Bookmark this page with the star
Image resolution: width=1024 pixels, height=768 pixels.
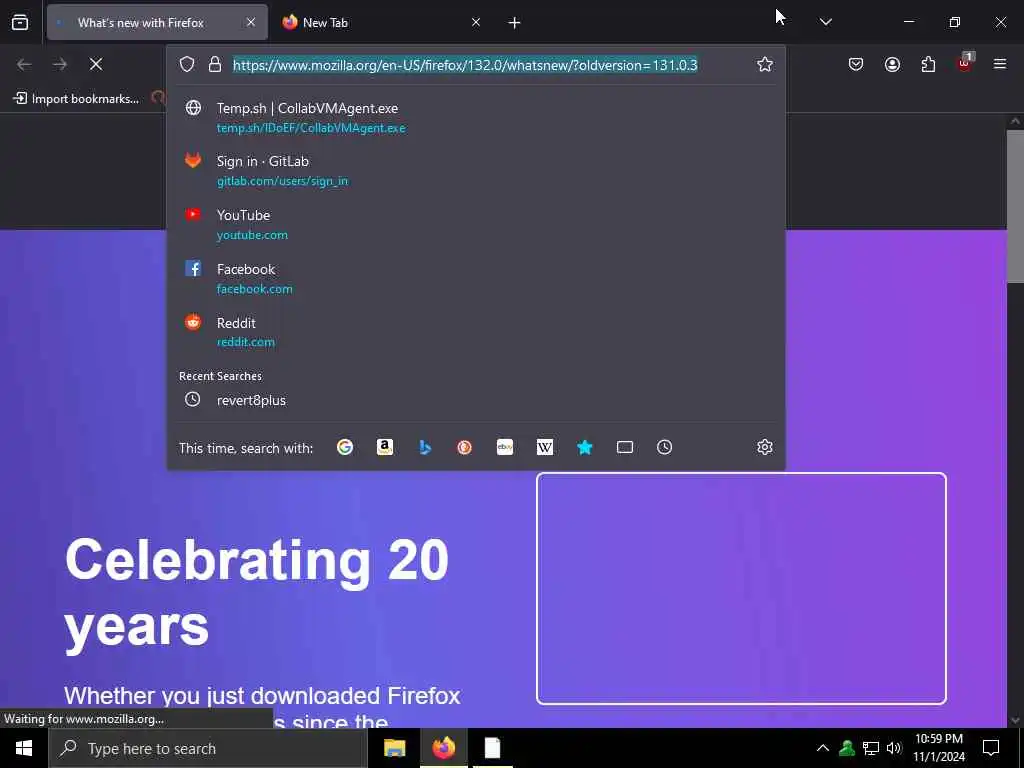click(765, 64)
